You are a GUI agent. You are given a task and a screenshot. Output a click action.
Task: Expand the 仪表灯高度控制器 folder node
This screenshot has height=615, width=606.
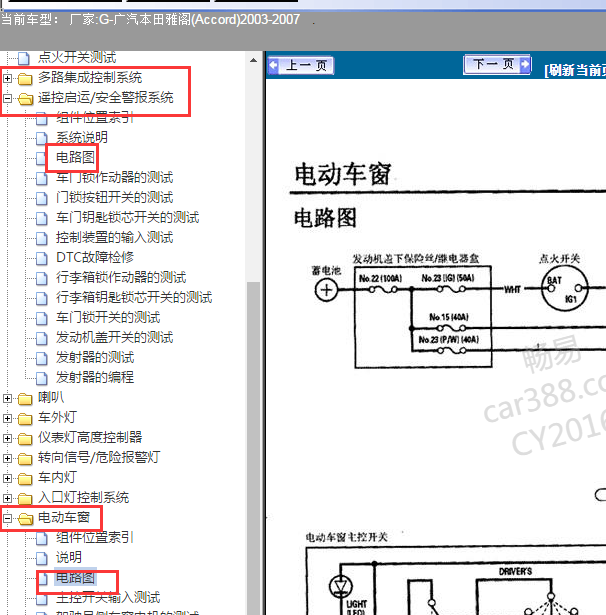7,438
